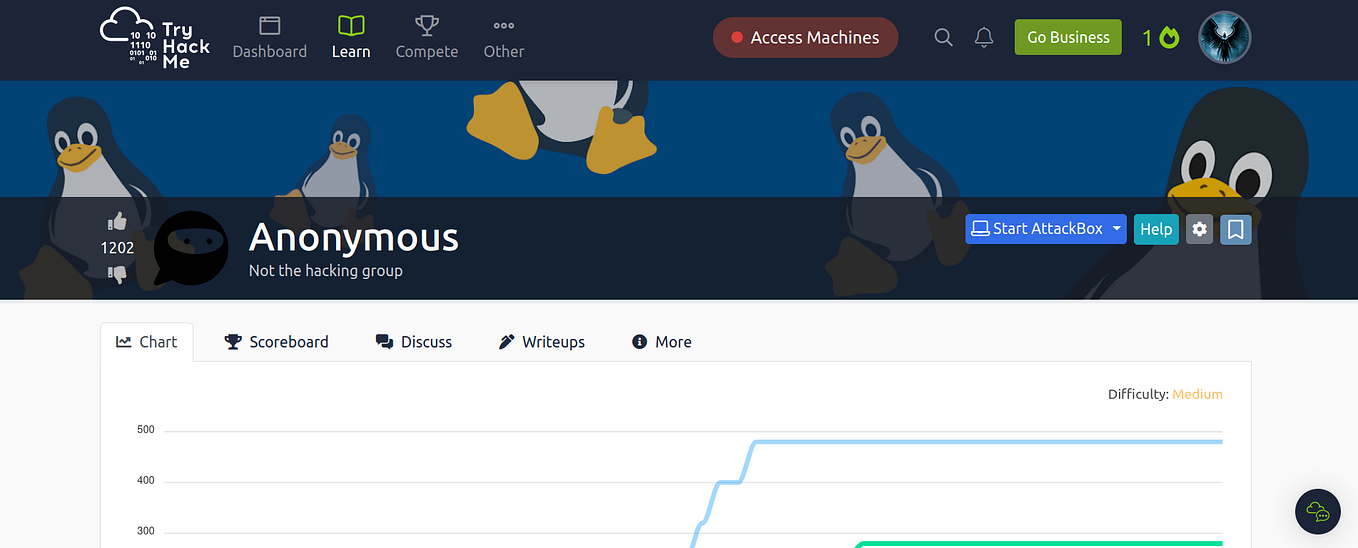Screen dimensions: 1358x548
Task: Click the 500 axis label on chart
Action: click(x=146, y=430)
